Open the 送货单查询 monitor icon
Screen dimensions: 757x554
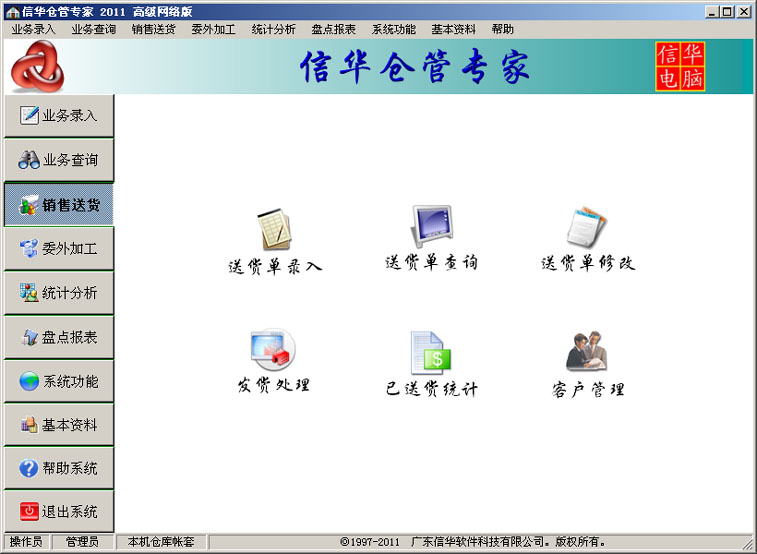coord(432,226)
